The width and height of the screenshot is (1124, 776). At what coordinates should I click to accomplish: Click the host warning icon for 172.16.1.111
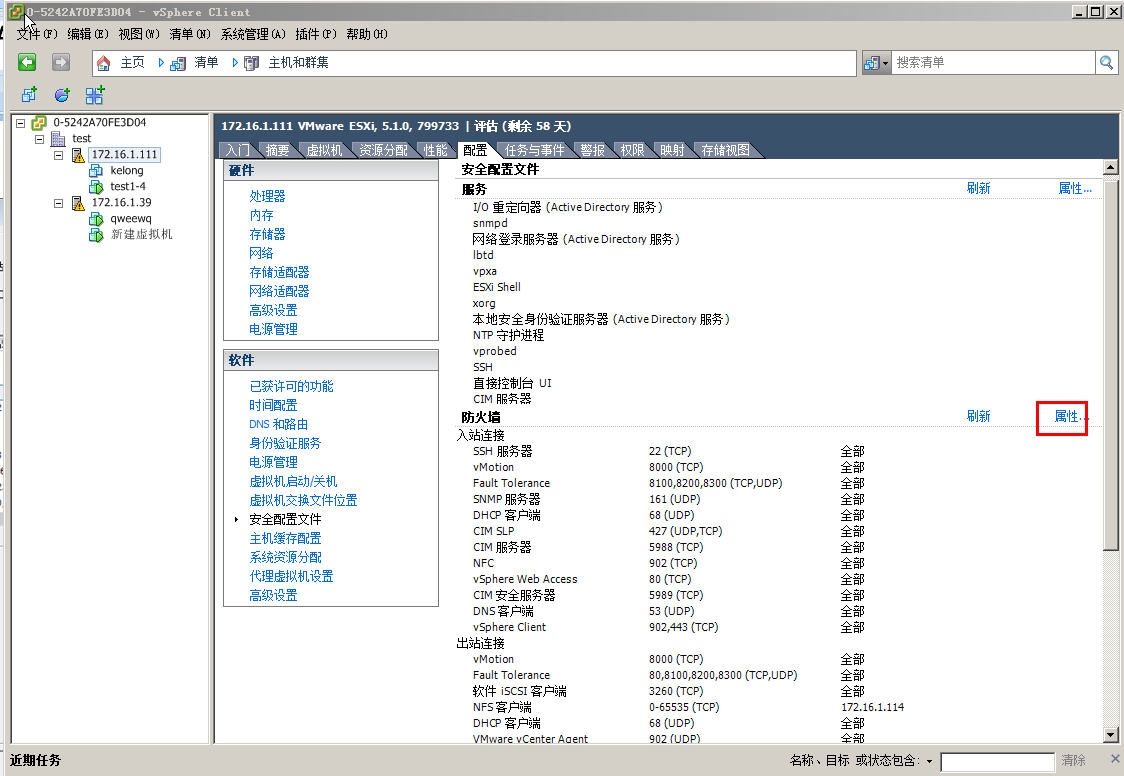pos(78,155)
